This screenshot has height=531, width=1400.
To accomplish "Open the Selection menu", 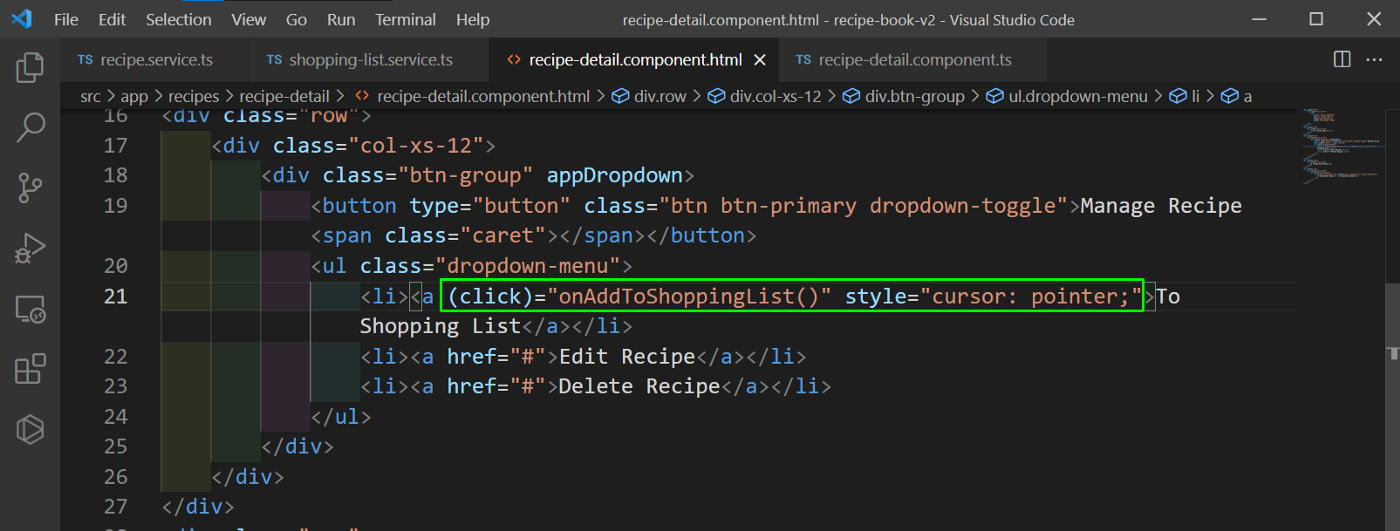I will [178, 19].
